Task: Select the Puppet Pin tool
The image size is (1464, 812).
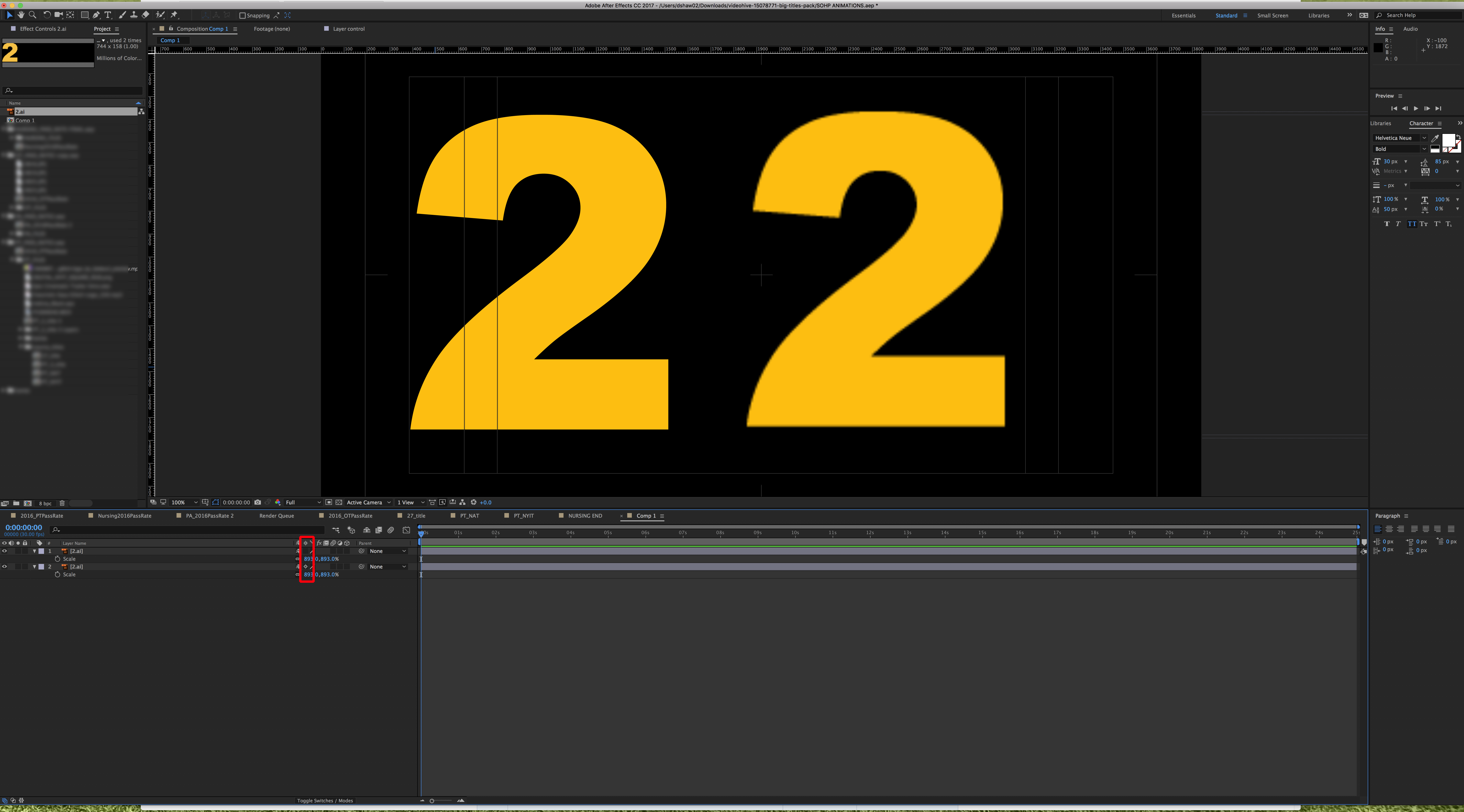Action: 174,15
